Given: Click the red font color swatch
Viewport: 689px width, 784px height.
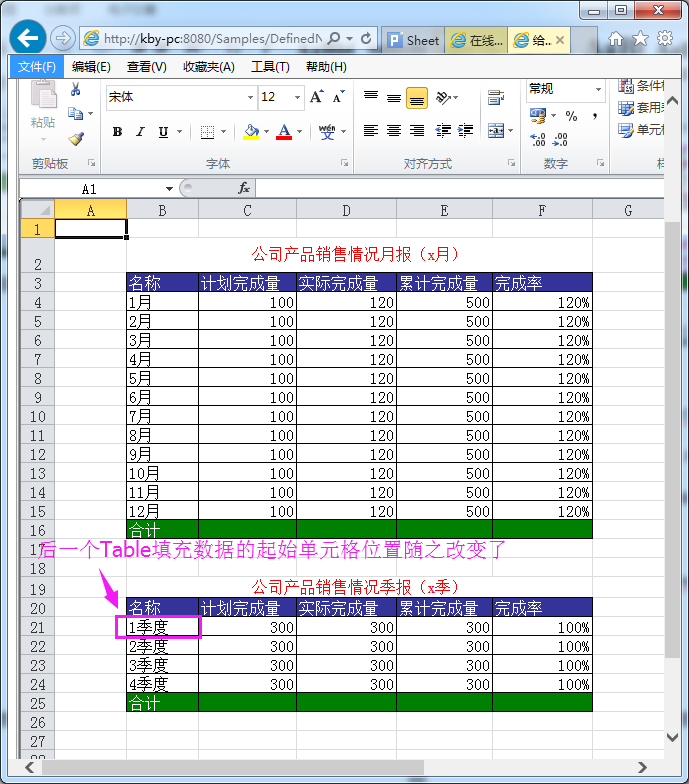Looking at the screenshot, I should pyautogui.click(x=284, y=132).
